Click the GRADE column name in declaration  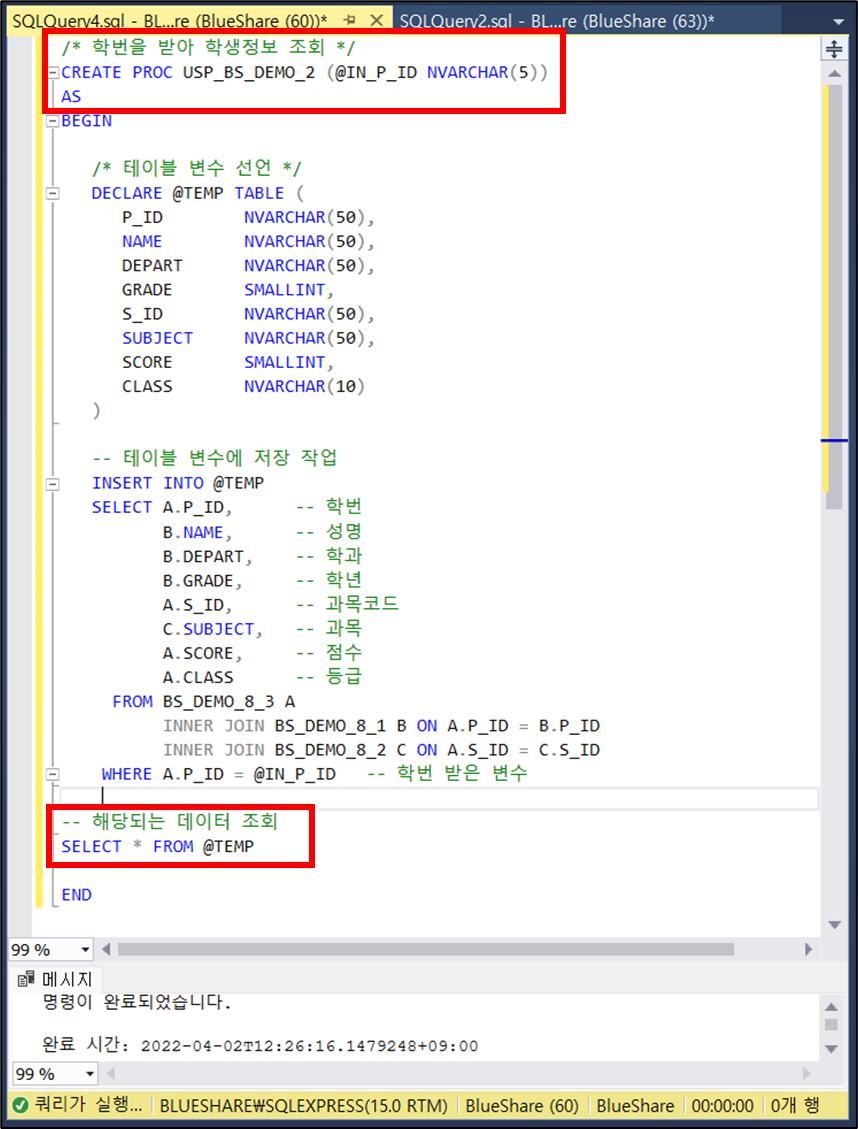click(x=147, y=290)
